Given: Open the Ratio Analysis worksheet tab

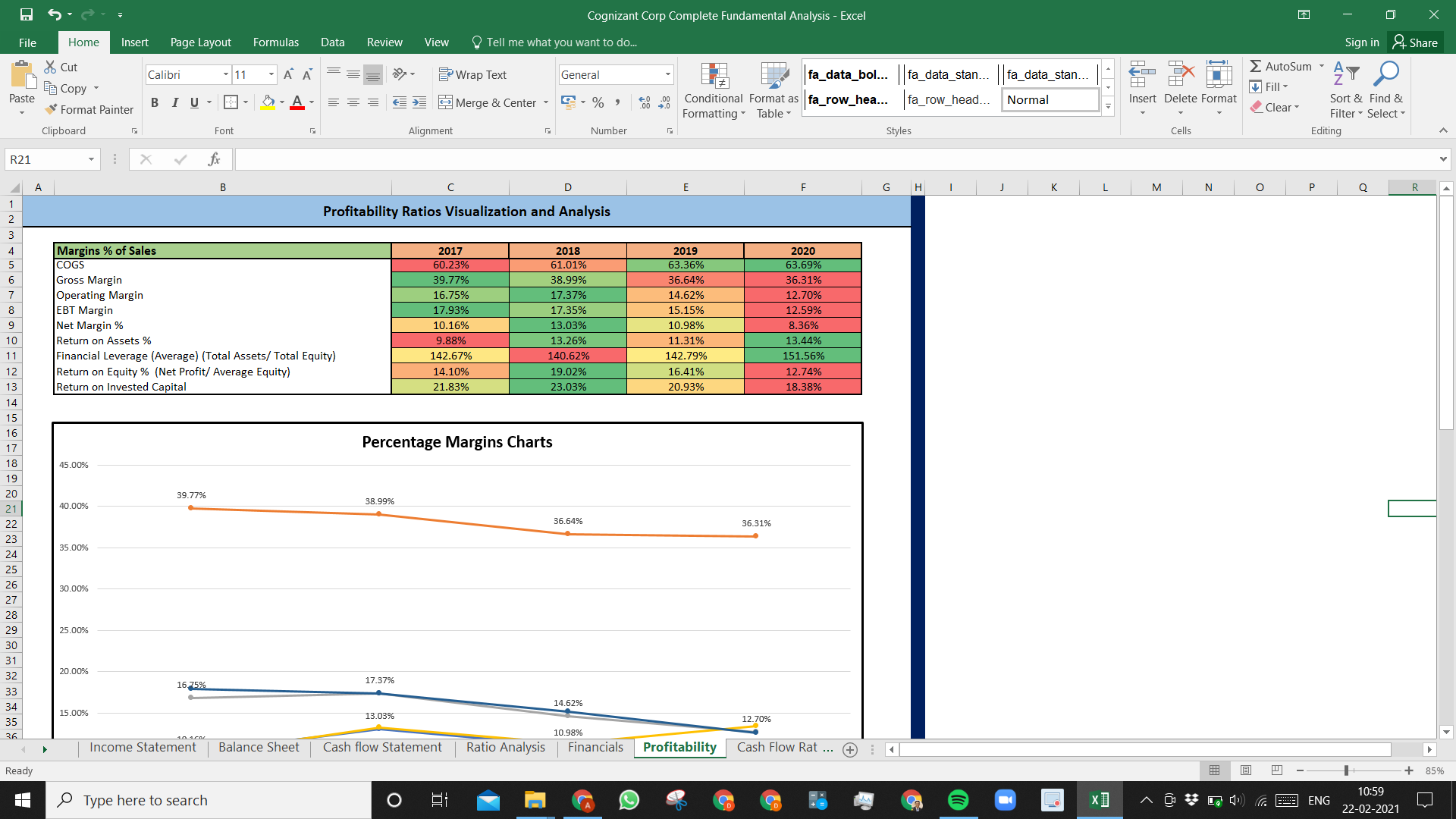Looking at the screenshot, I should (x=506, y=747).
